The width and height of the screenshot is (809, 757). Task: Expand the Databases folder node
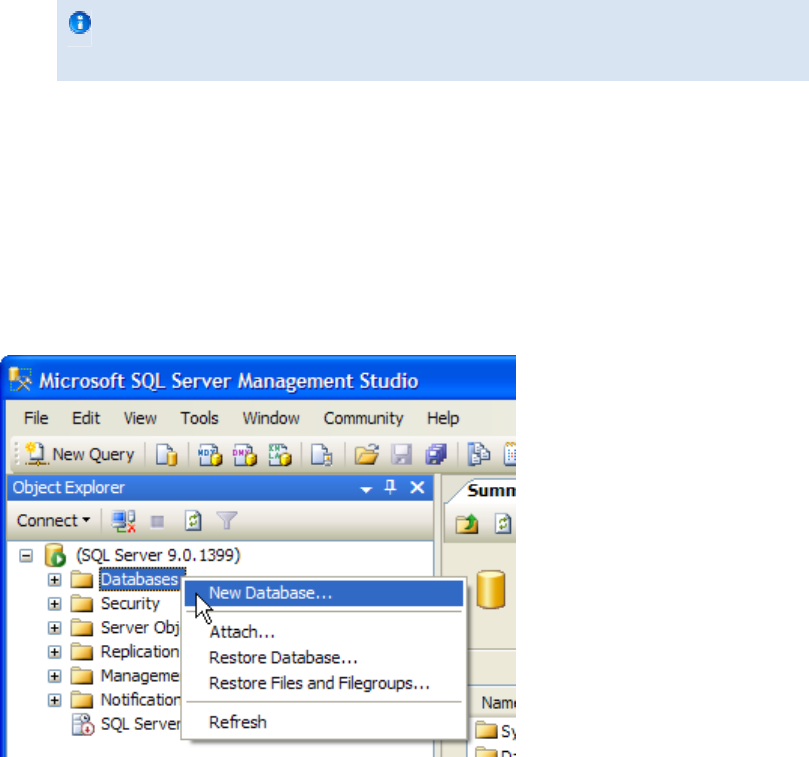click(x=54, y=579)
